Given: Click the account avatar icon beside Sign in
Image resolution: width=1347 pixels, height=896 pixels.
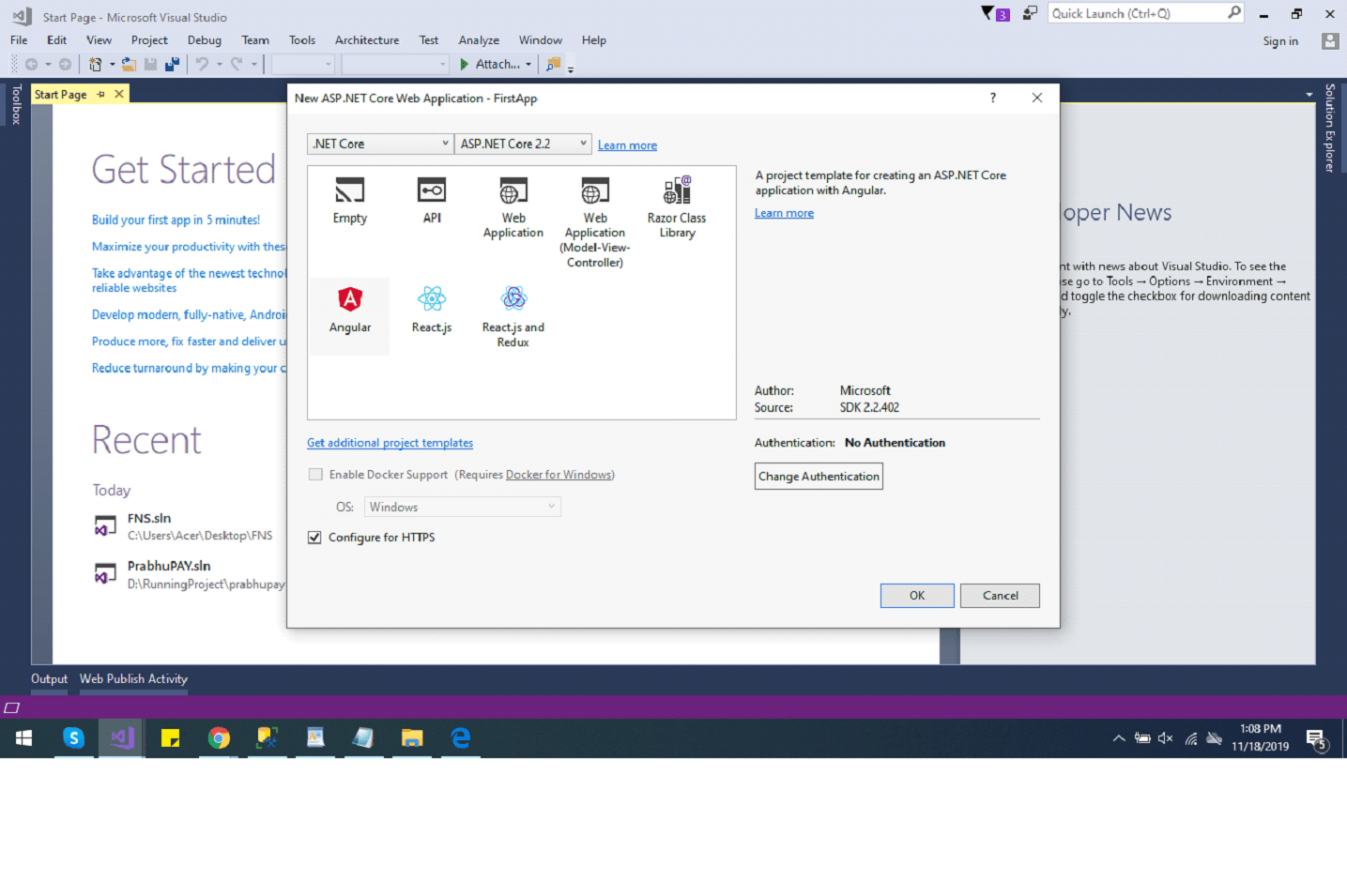Looking at the screenshot, I should (x=1329, y=41).
